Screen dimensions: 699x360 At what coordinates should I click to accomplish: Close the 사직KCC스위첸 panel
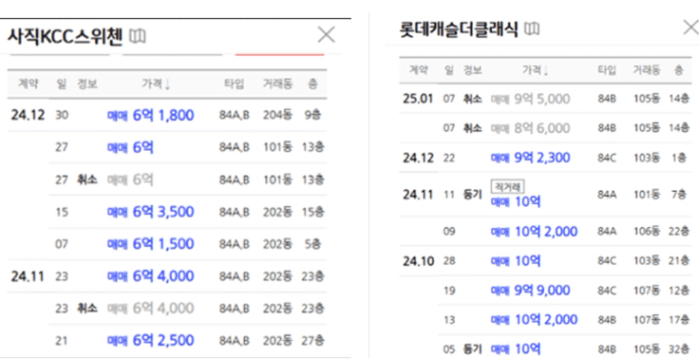[x=326, y=34]
